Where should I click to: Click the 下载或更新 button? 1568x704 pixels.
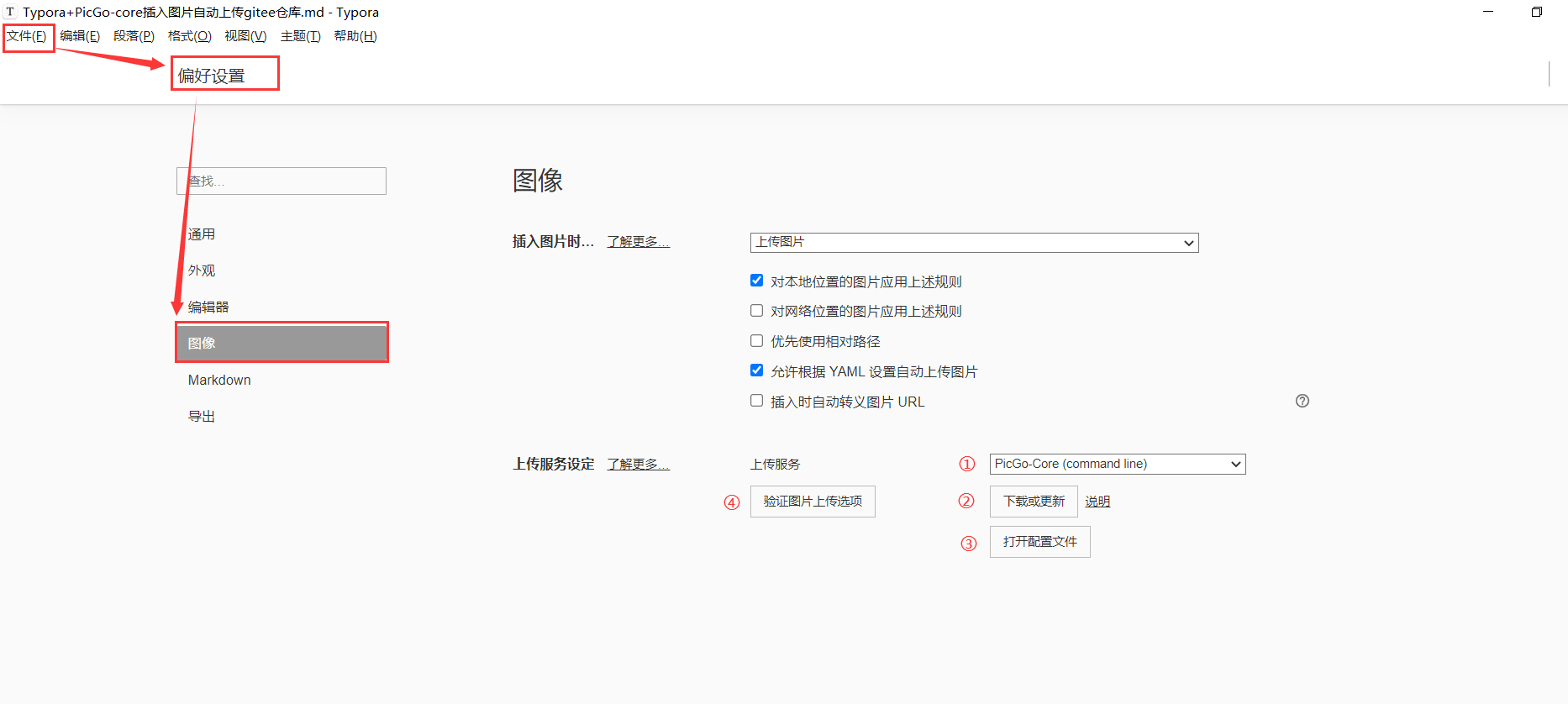pos(1034,502)
